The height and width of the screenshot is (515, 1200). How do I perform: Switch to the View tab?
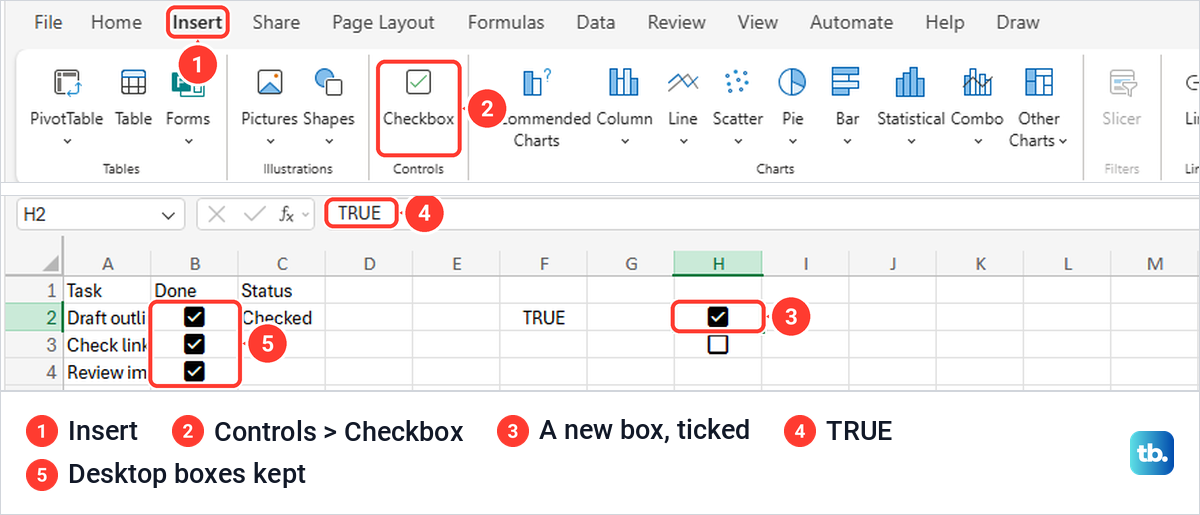[x=758, y=22]
